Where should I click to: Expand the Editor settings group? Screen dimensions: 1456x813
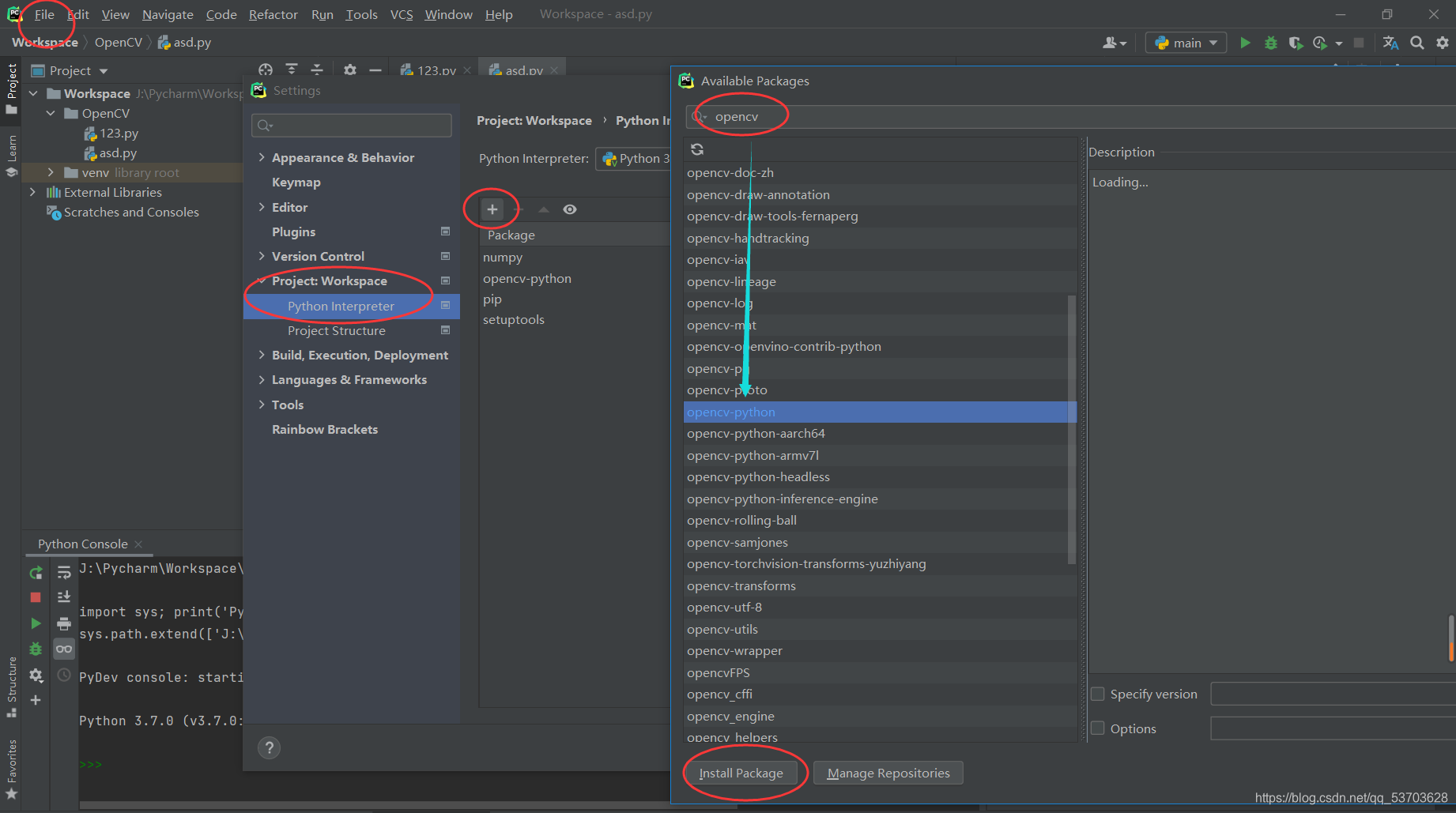[x=262, y=207]
